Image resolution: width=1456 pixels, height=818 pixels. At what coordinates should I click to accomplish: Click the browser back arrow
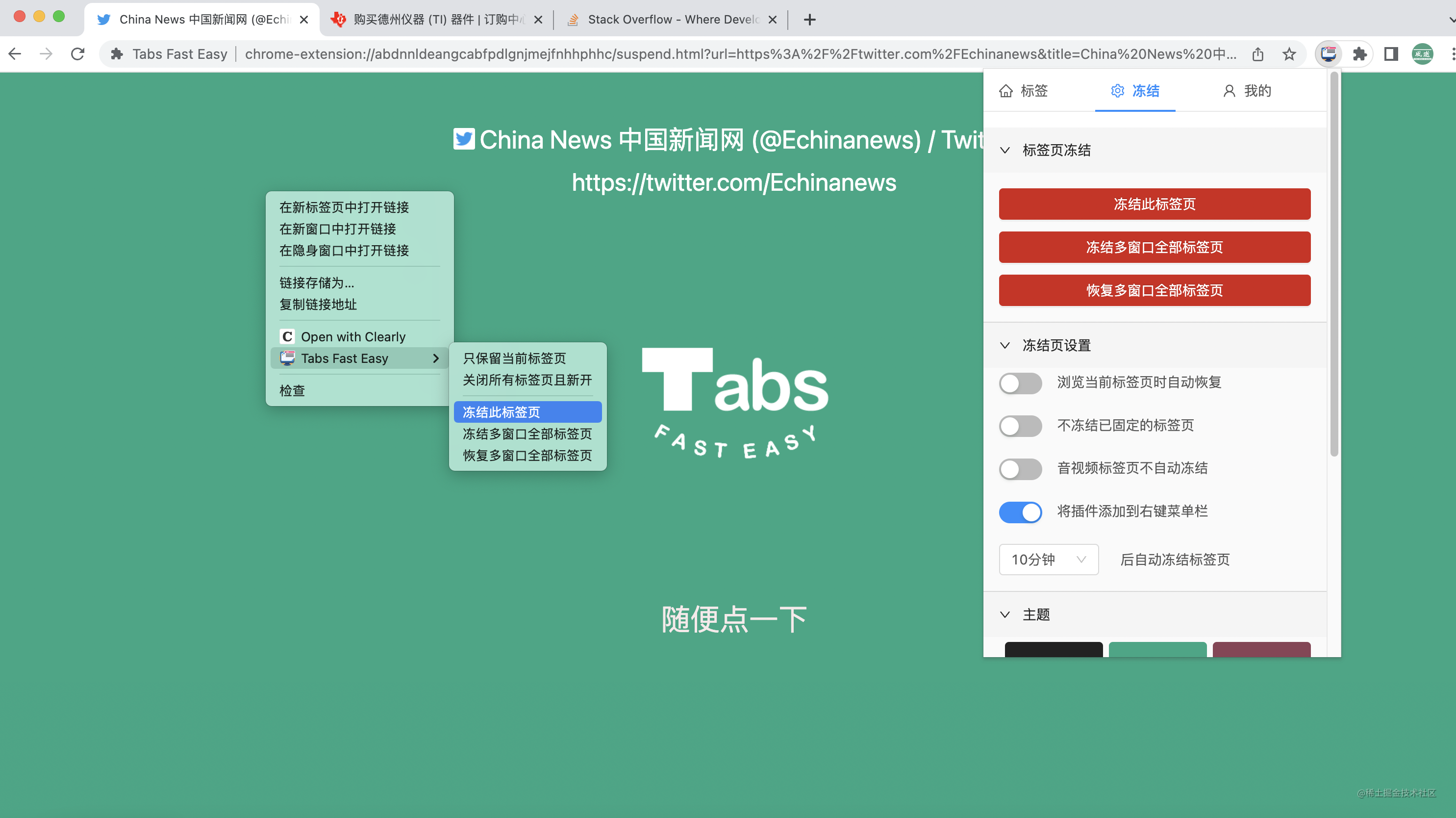point(15,54)
